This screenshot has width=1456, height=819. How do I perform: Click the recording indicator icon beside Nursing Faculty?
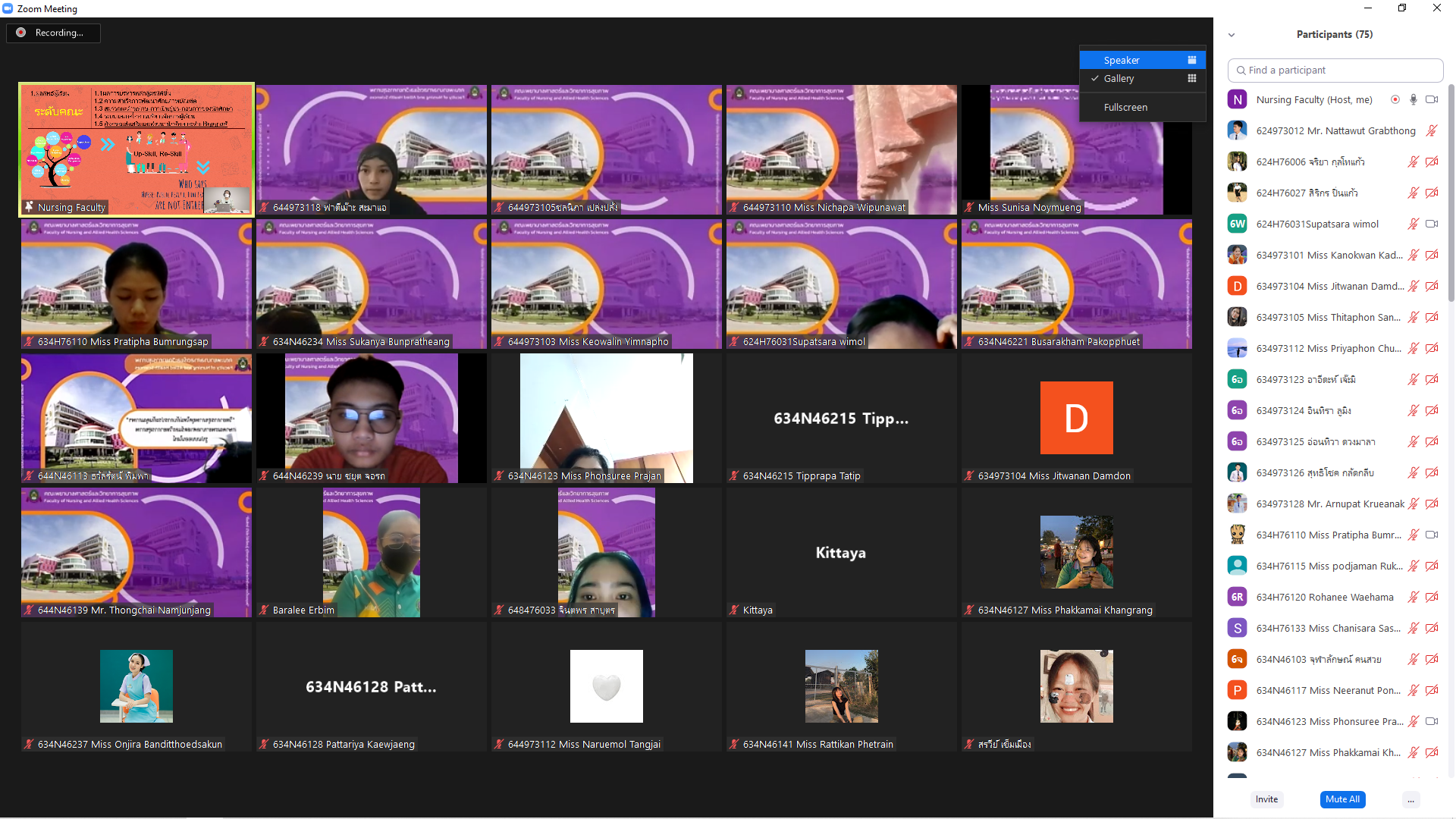[x=1395, y=99]
